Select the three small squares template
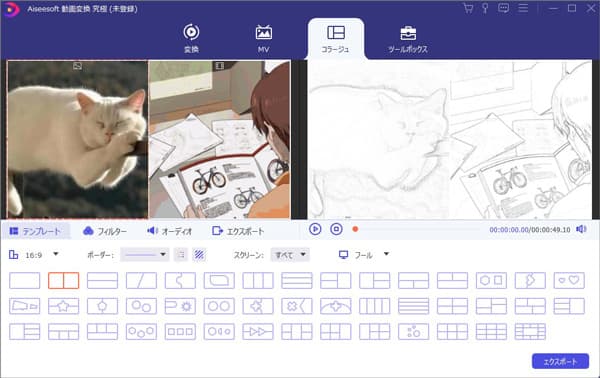Image resolution: width=600 pixels, height=378 pixels. click(180, 332)
